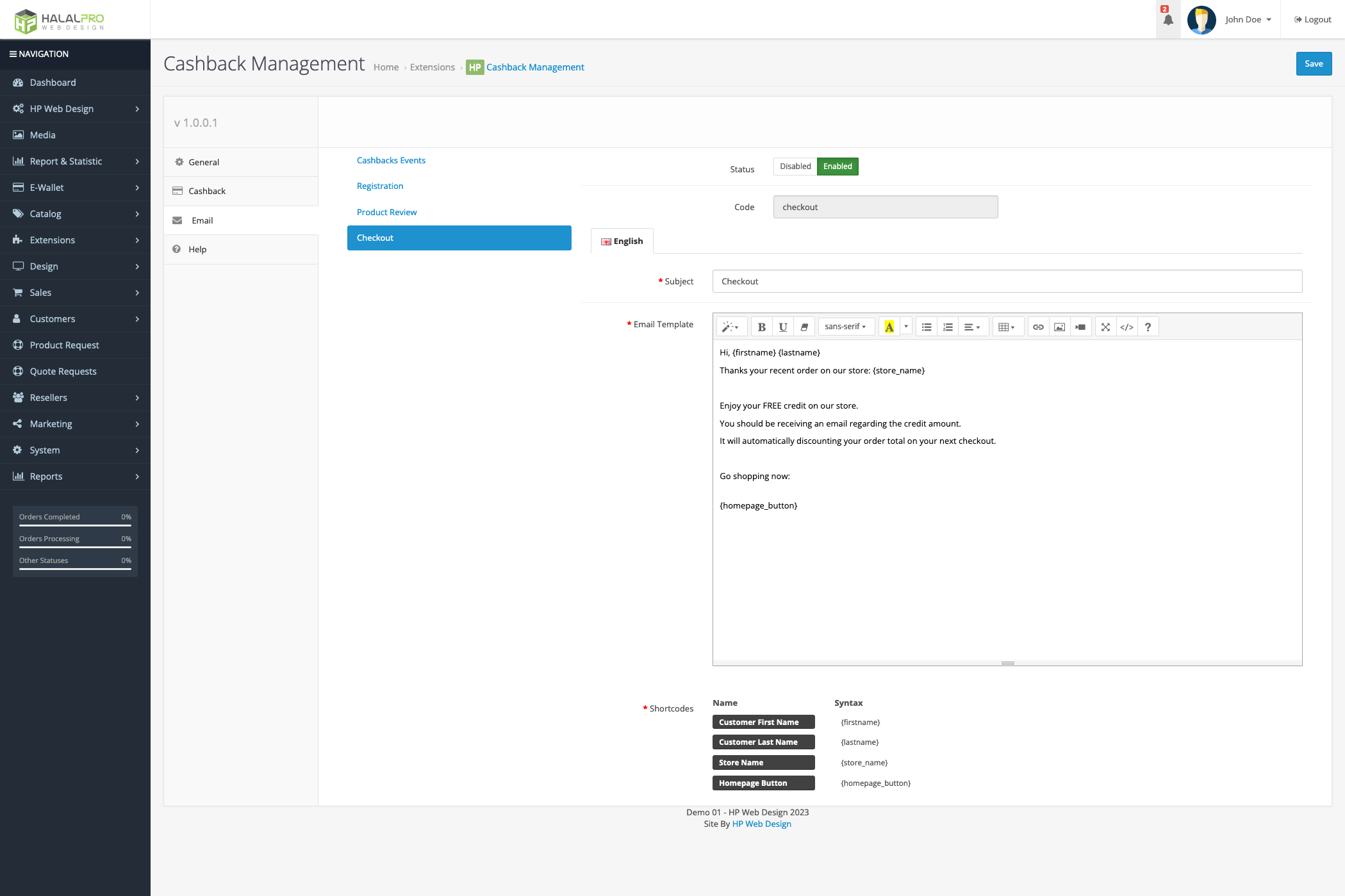Open the notifications bell with 2 alerts
Viewport: 1345px width, 896px height.
(x=1168, y=19)
